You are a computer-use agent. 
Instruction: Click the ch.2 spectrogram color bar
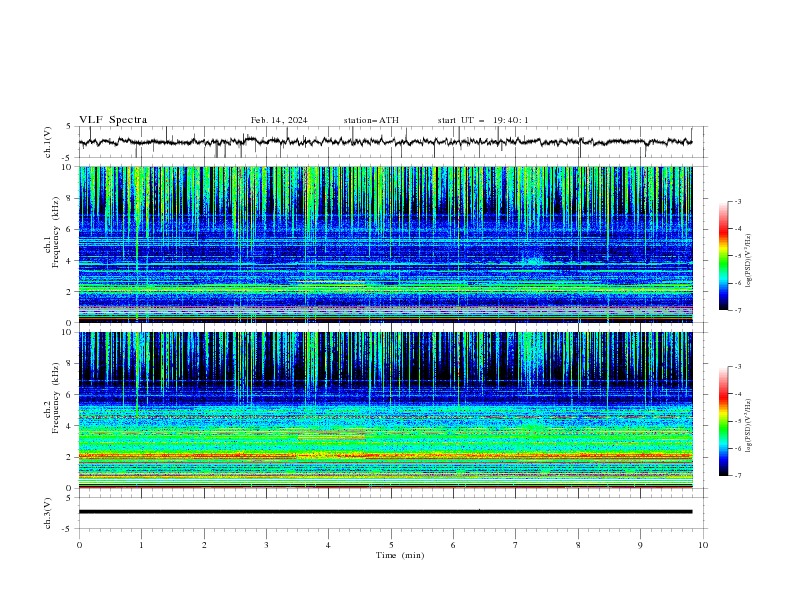723,421
